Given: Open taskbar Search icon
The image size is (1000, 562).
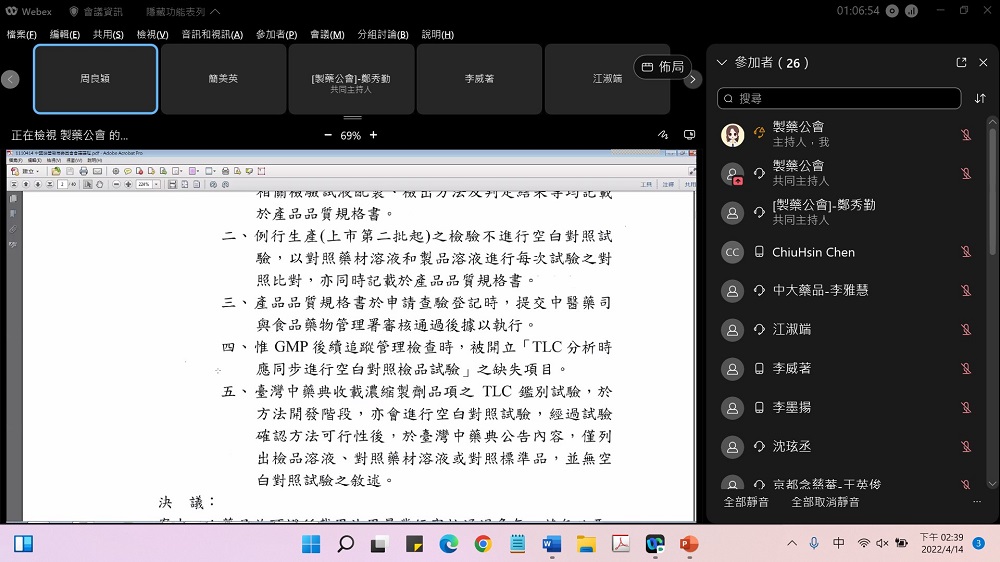Looking at the screenshot, I should [x=346, y=544].
